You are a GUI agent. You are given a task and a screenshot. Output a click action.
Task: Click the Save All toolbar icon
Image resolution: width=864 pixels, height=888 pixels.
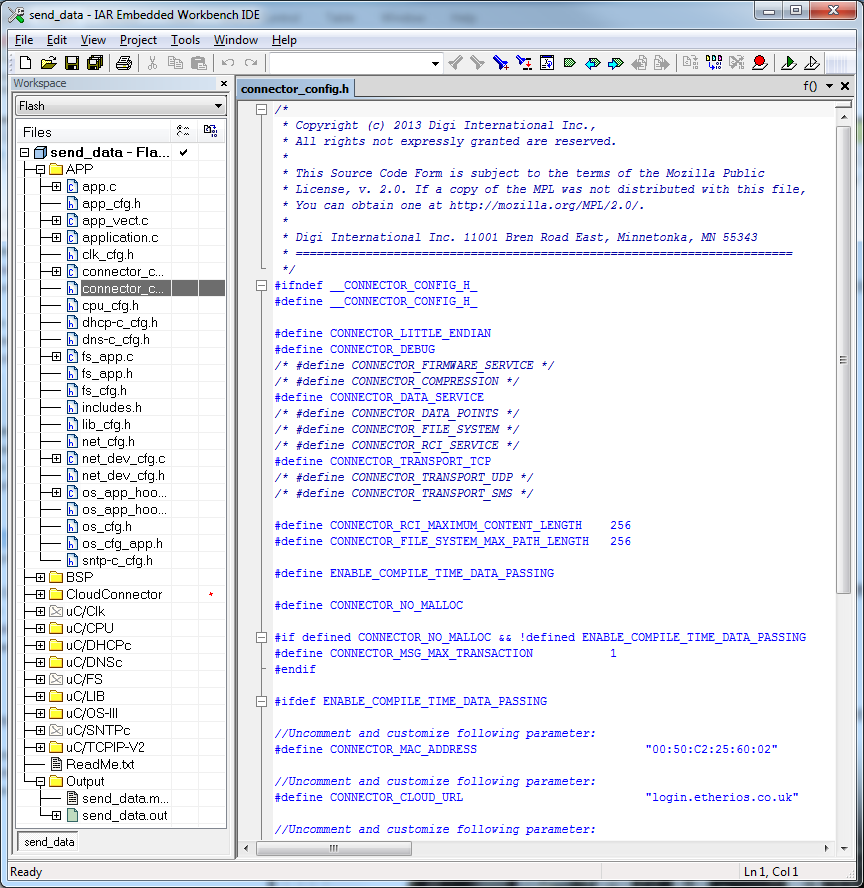click(x=94, y=63)
